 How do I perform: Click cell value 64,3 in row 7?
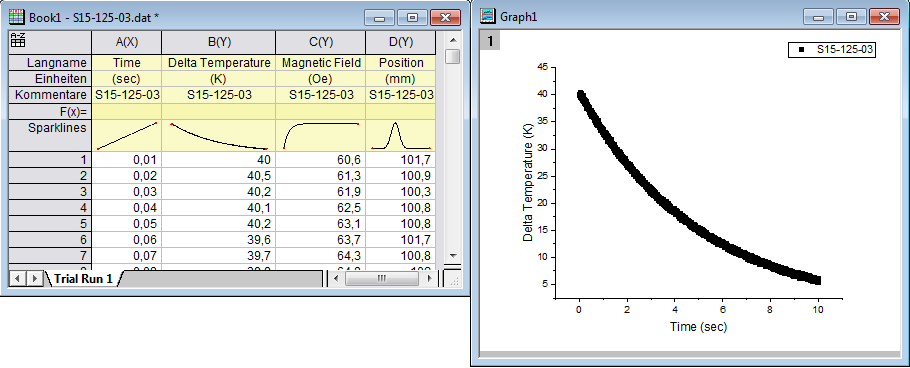tap(321, 255)
